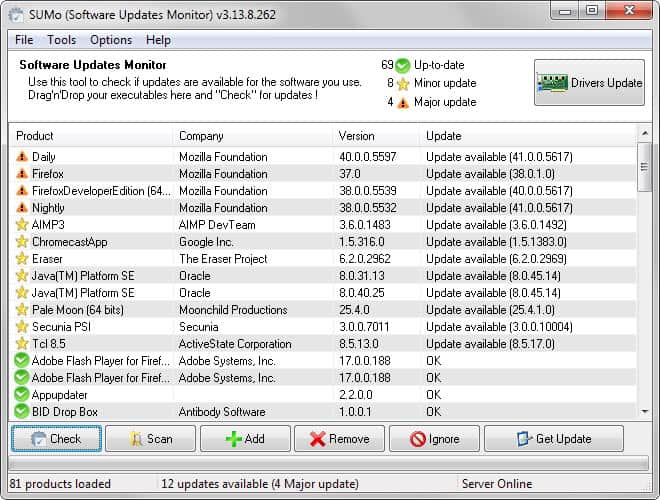Click the Ignore button
This screenshot has width=660, height=500.
coord(434,439)
